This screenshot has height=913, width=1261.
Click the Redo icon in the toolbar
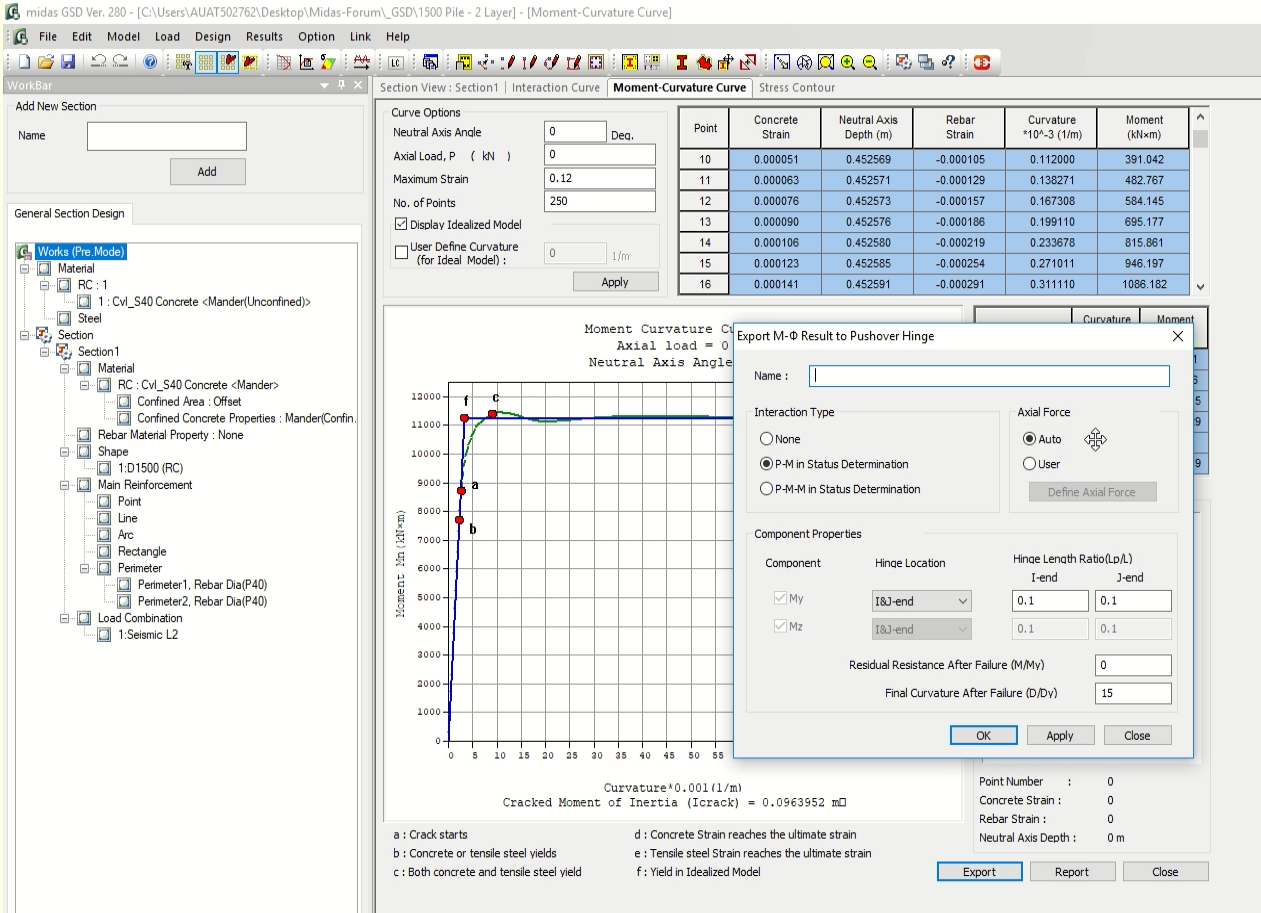(120, 62)
